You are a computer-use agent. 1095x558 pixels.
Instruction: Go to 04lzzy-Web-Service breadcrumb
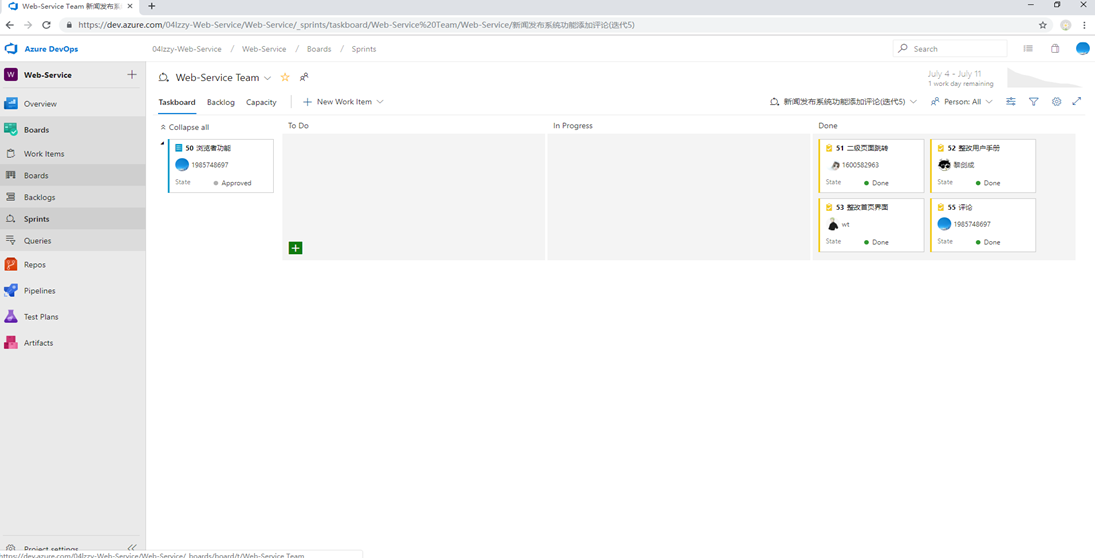[x=186, y=49]
